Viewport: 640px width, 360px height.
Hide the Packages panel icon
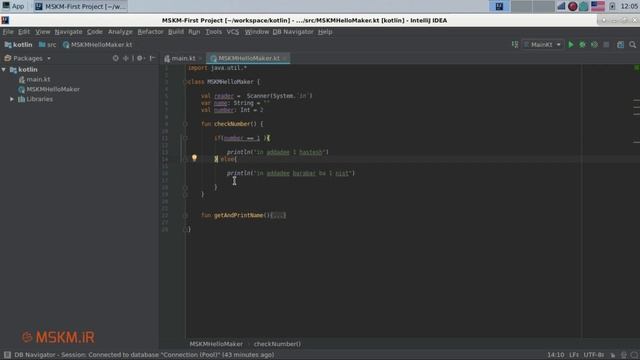pyautogui.click(x=152, y=58)
